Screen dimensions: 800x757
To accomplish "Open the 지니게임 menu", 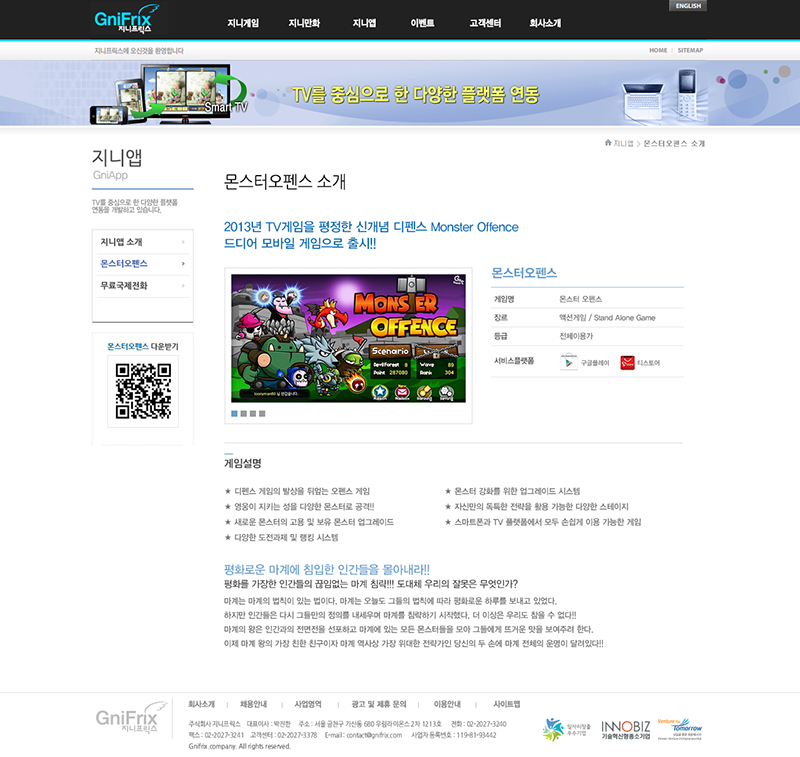I will 243,23.
